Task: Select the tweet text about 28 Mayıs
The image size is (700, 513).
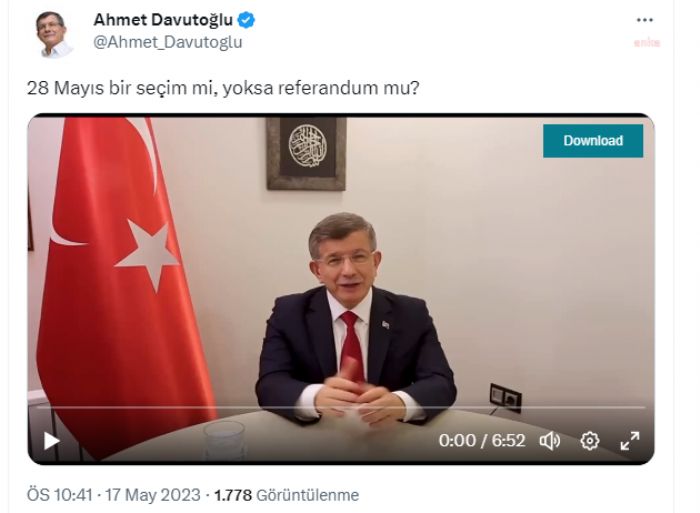Action: 223,88
